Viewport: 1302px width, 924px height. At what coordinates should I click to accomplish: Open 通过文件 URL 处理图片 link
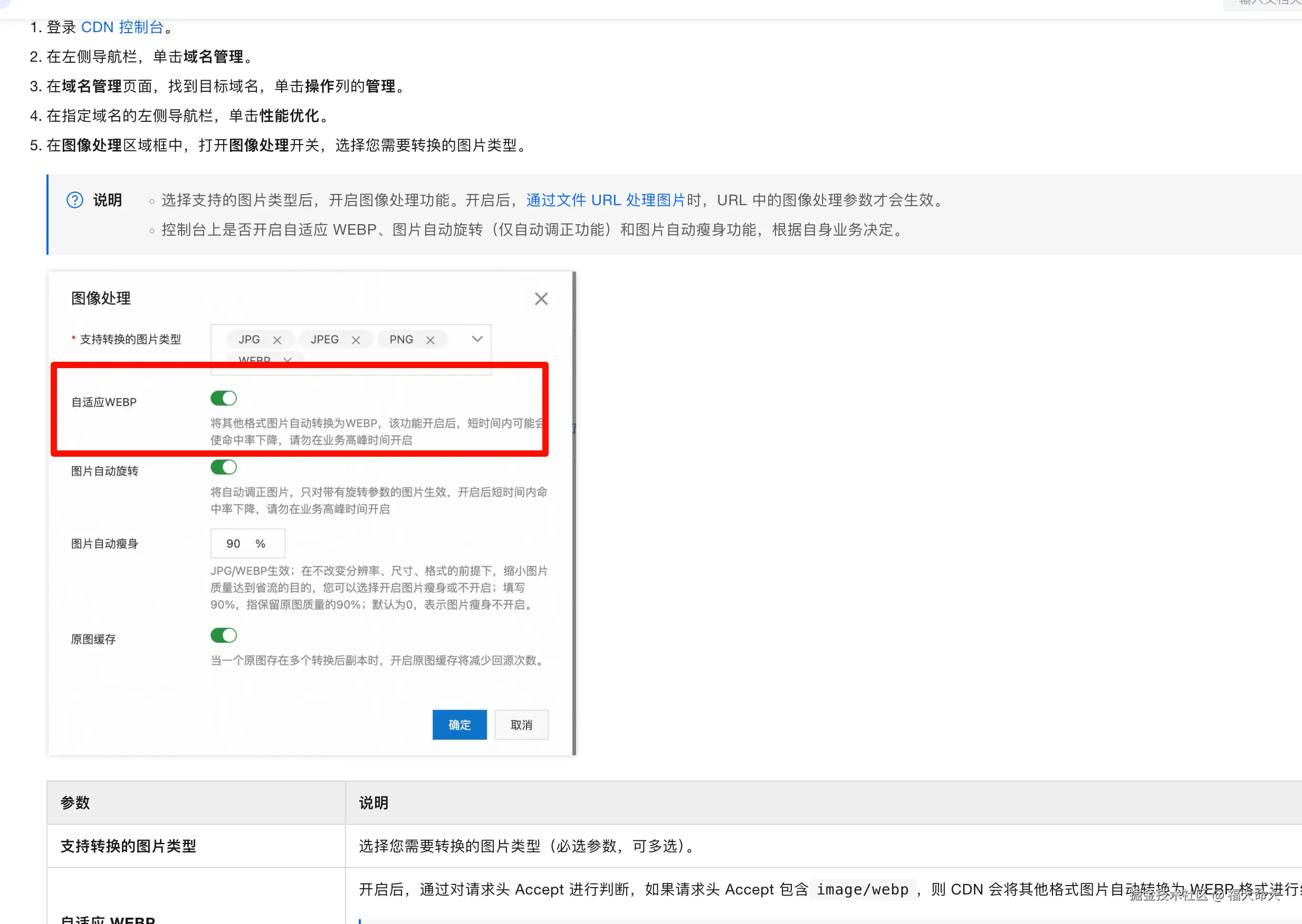click(606, 200)
